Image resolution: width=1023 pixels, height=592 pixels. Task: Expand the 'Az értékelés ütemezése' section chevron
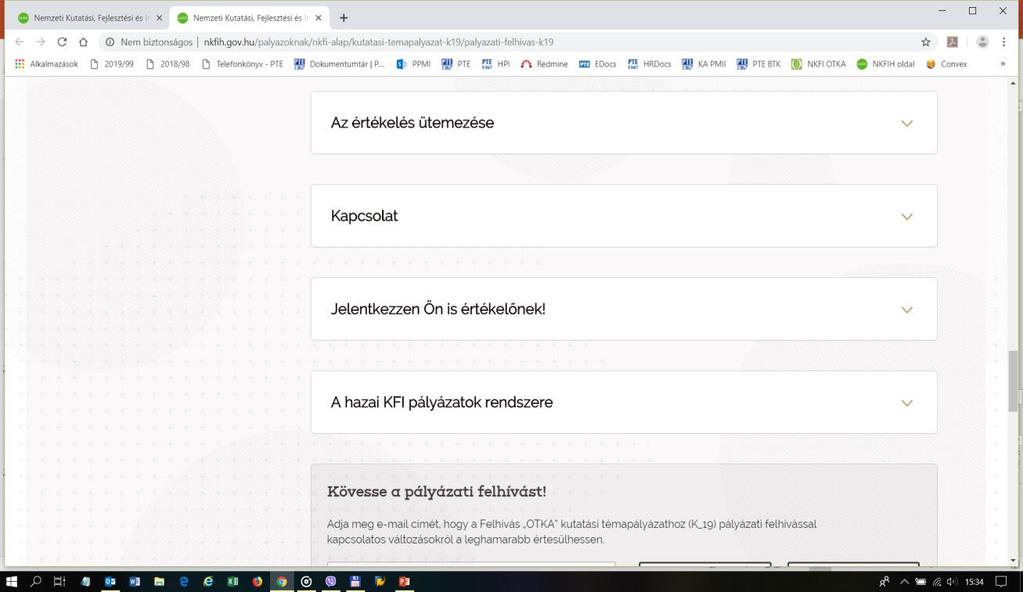point(906,123)
